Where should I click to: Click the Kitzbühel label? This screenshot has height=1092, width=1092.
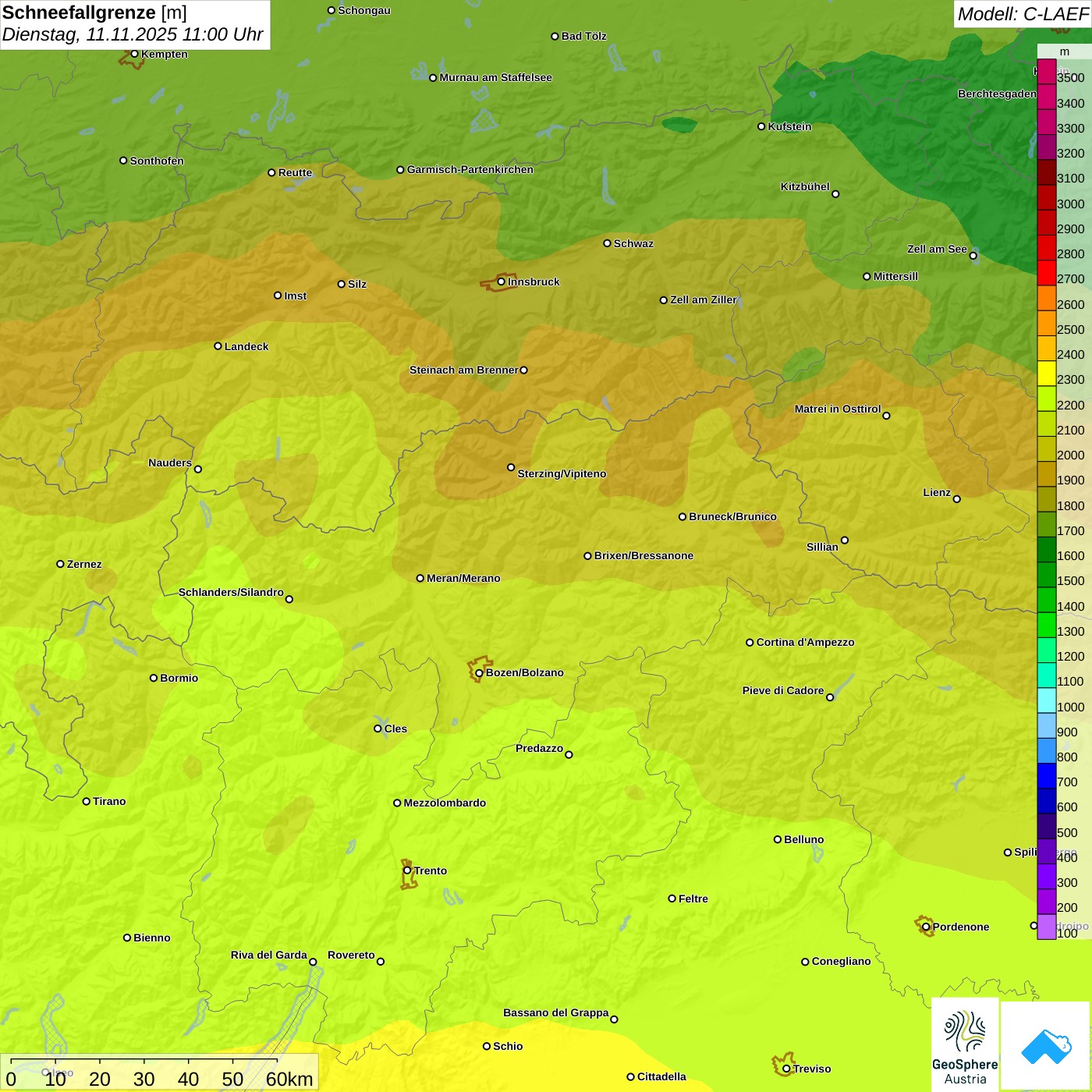pos(805,186)
